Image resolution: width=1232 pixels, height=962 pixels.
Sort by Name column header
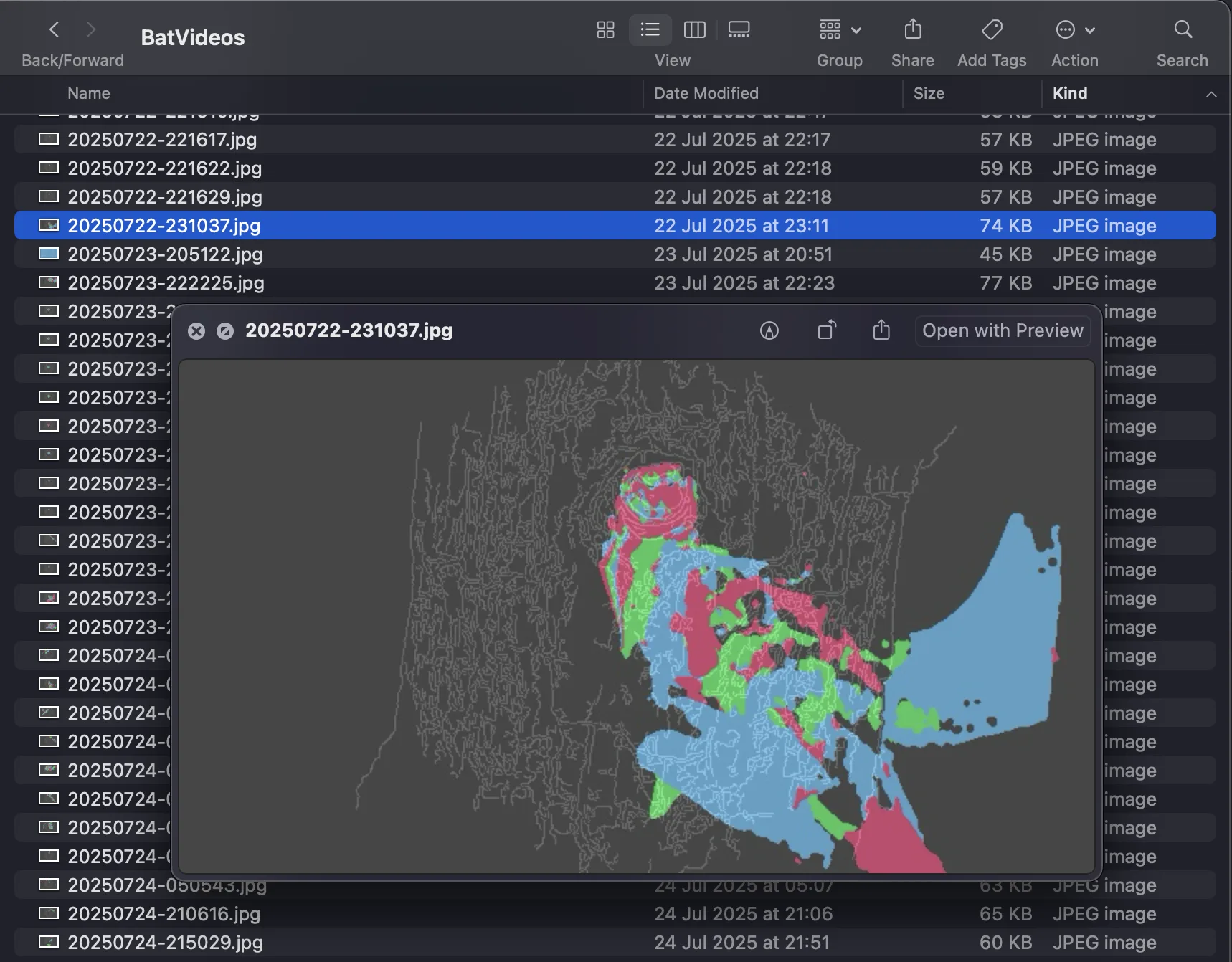click(89, 93)
